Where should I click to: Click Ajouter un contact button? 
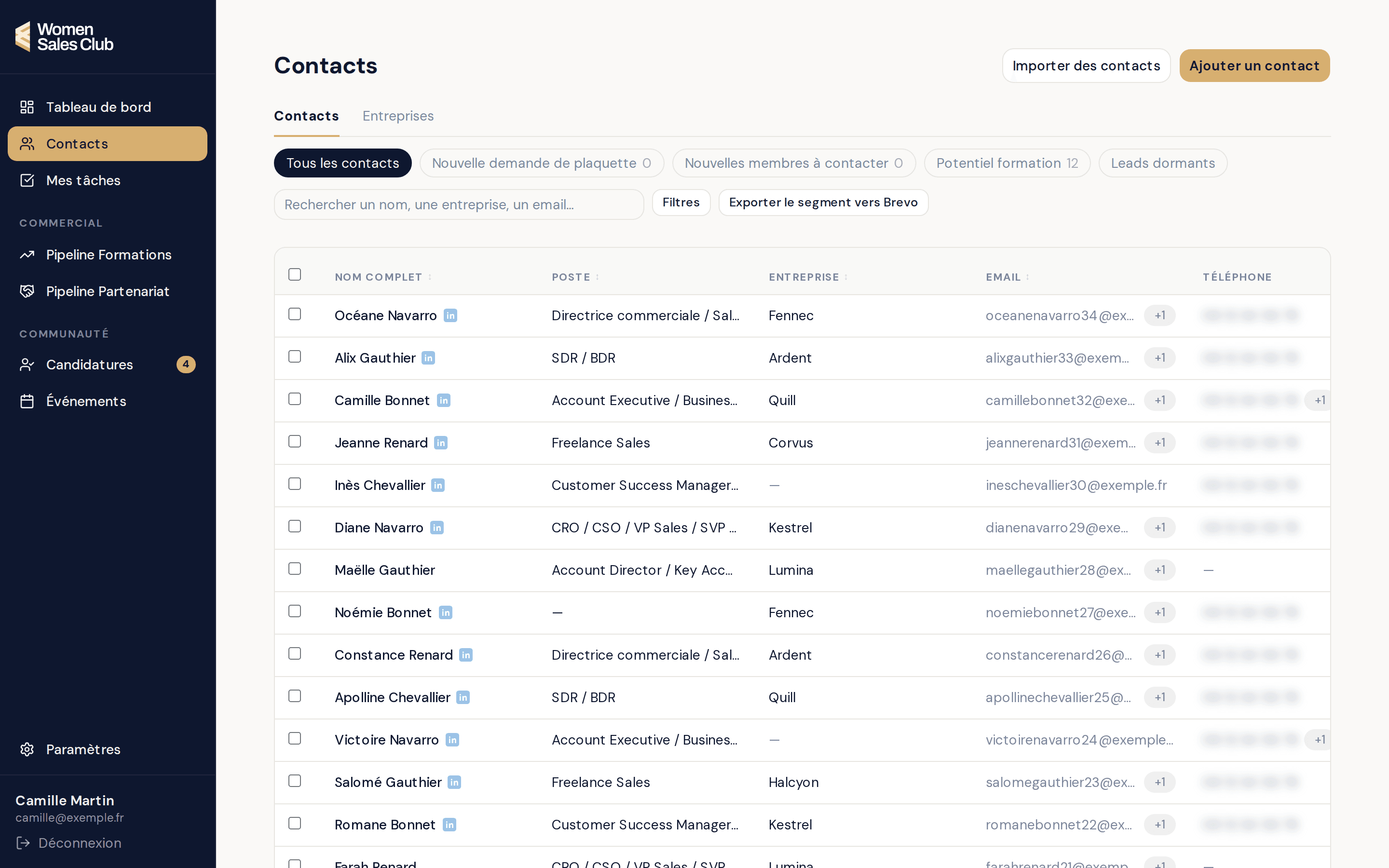[x=1255, y=66]
